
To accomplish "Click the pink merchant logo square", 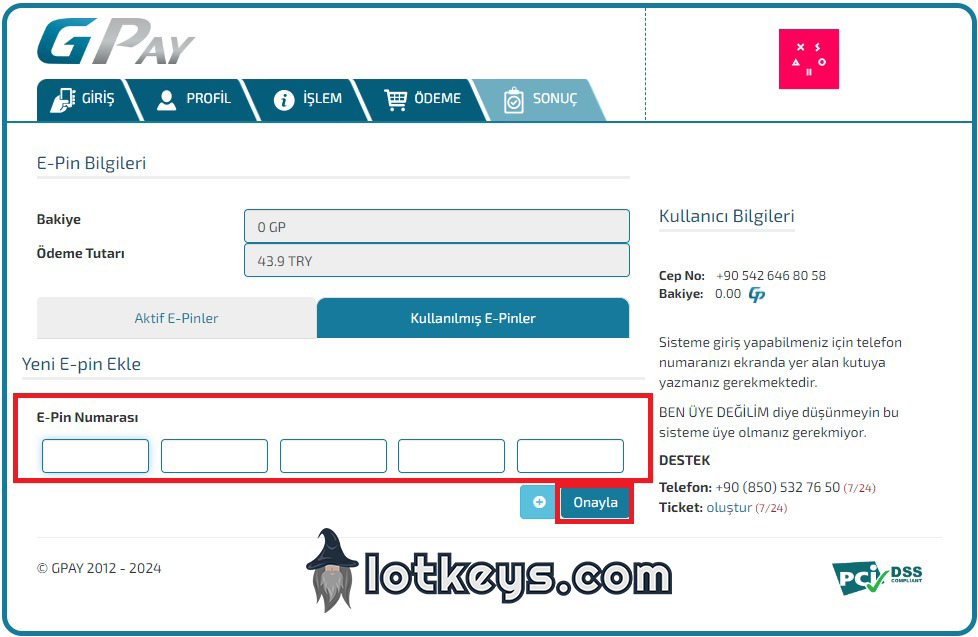I will coord(808,59).
